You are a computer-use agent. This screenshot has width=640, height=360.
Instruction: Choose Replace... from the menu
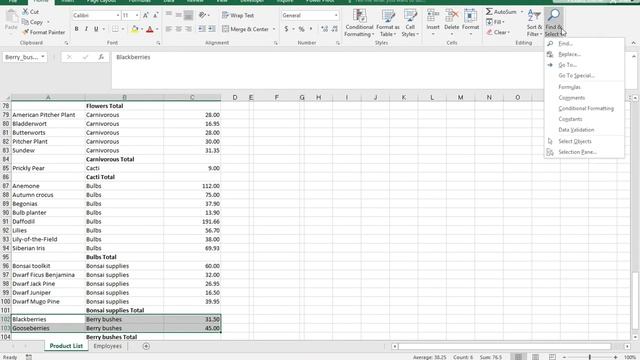coord(584,54)
